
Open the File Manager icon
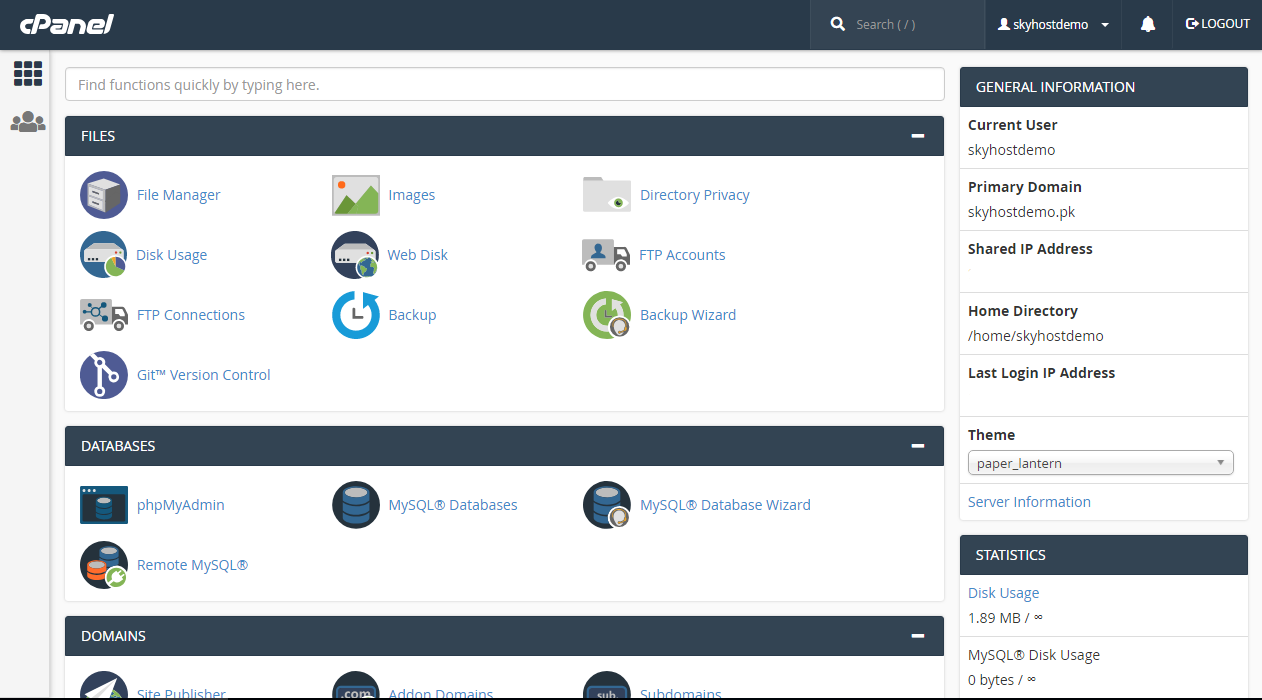pos(104,195)
